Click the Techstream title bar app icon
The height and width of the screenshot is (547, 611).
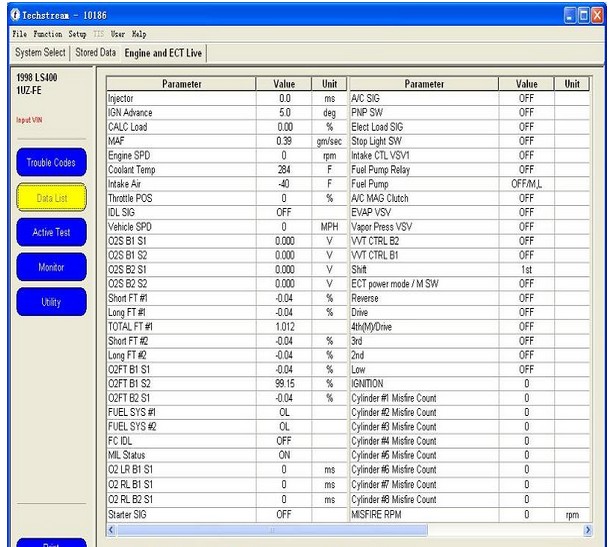[15, 15]
